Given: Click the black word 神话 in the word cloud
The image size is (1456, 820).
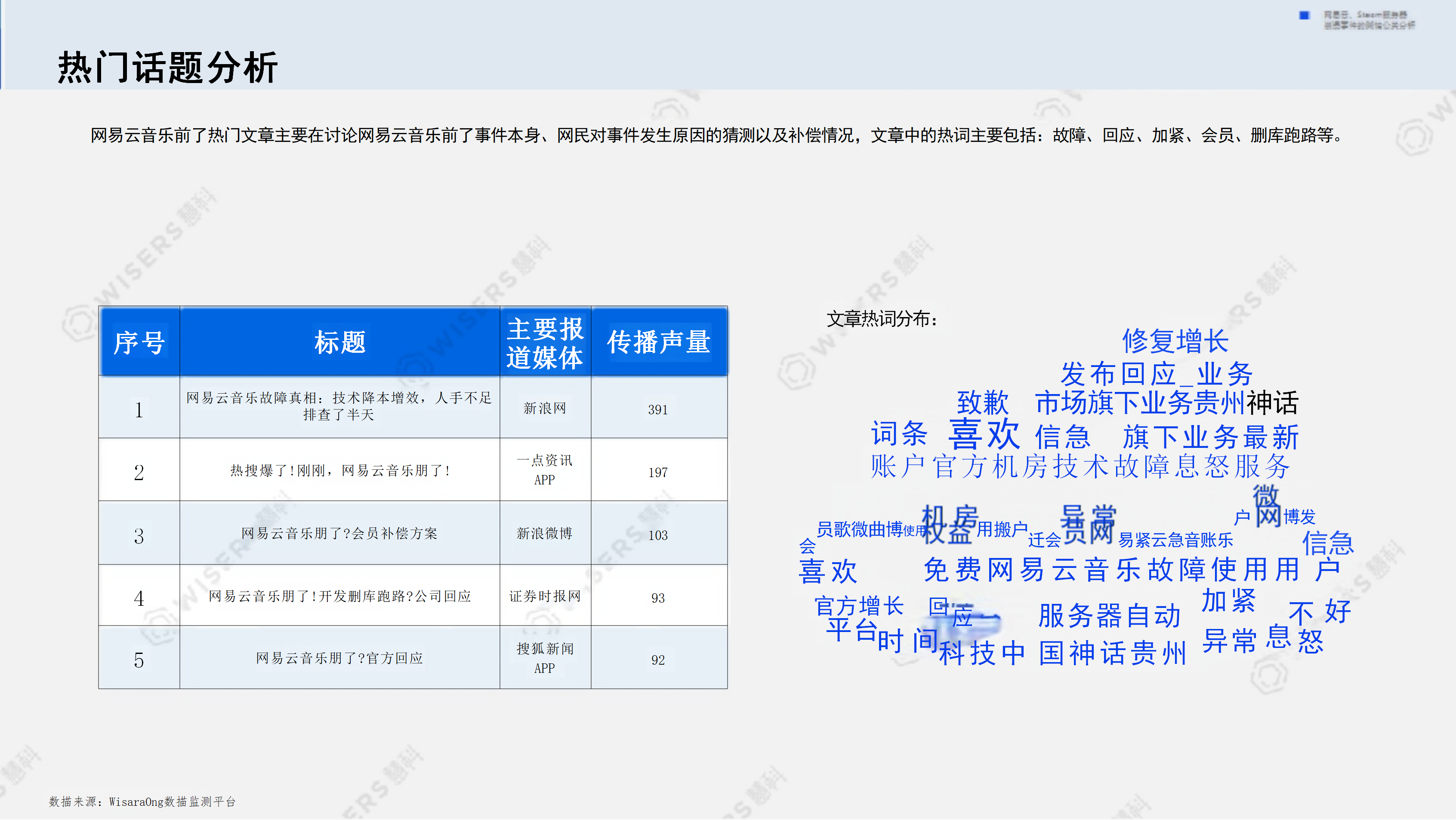Looking at the screenshot, I should pos(1273,402).
